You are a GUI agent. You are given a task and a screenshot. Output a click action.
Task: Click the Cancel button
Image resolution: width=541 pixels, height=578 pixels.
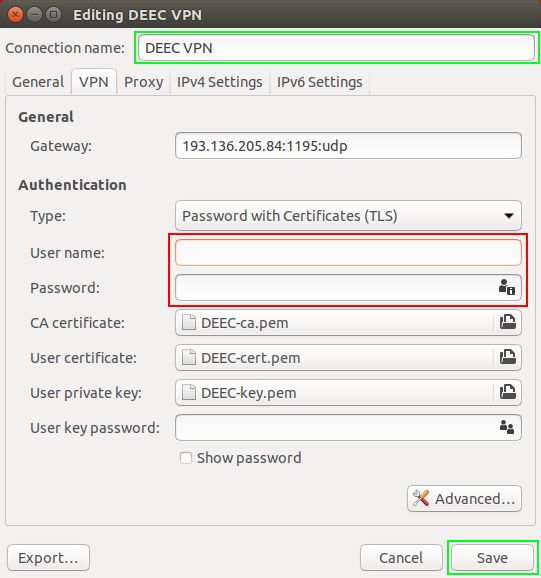[401, 557]
